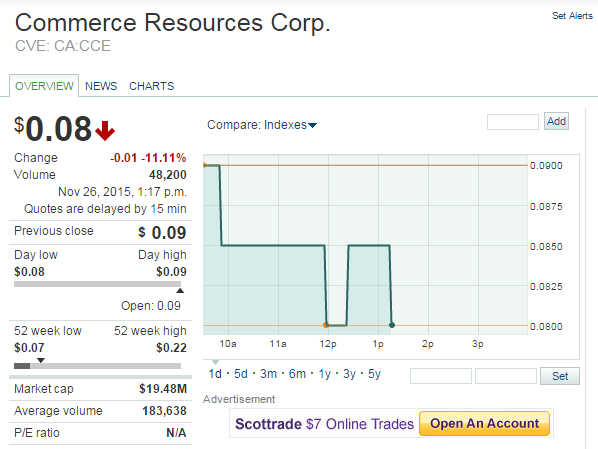
Task: Switch chart to 5y timeframe
Action: [375, 374]
